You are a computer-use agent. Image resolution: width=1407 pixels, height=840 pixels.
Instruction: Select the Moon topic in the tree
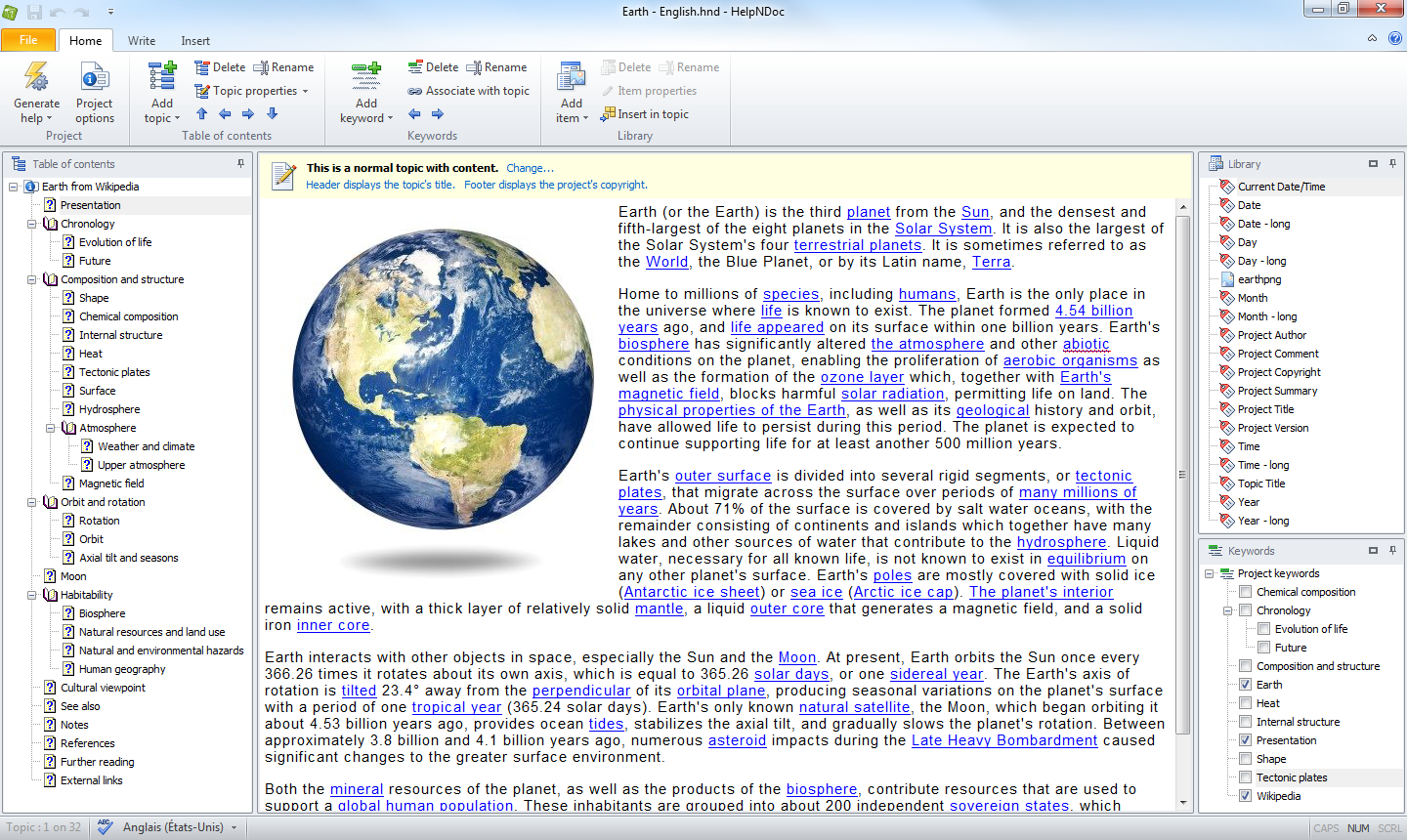coord(73,576)
